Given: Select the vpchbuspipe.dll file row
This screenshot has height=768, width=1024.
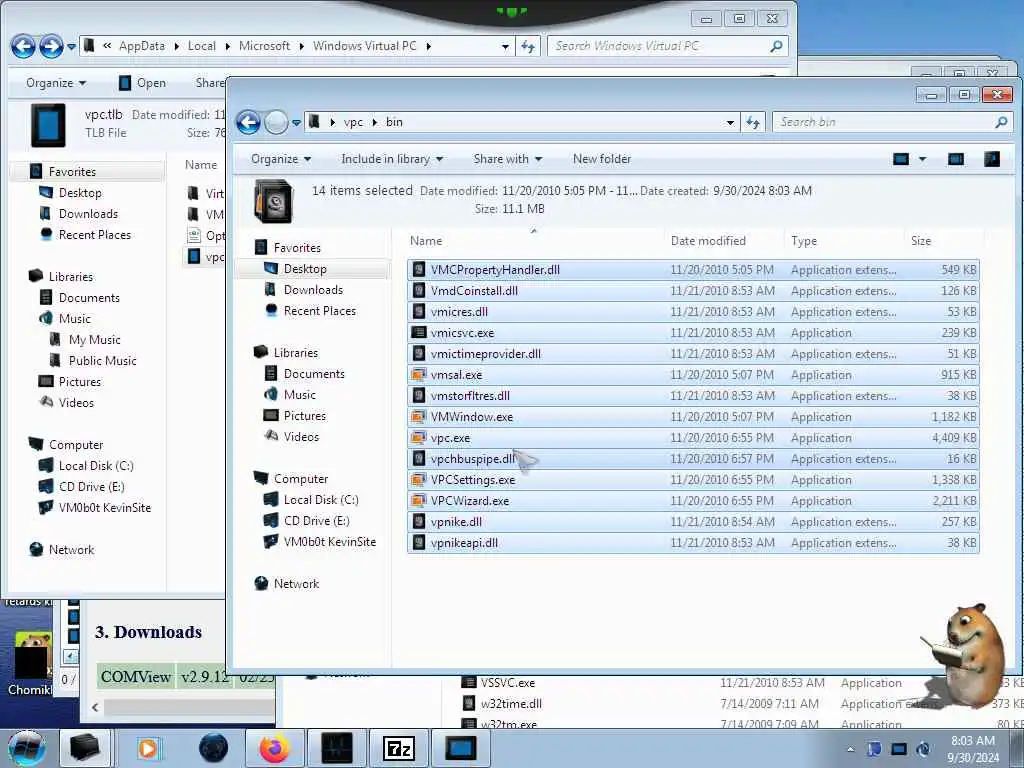Looking at the screenshot, I should point(693,458).
